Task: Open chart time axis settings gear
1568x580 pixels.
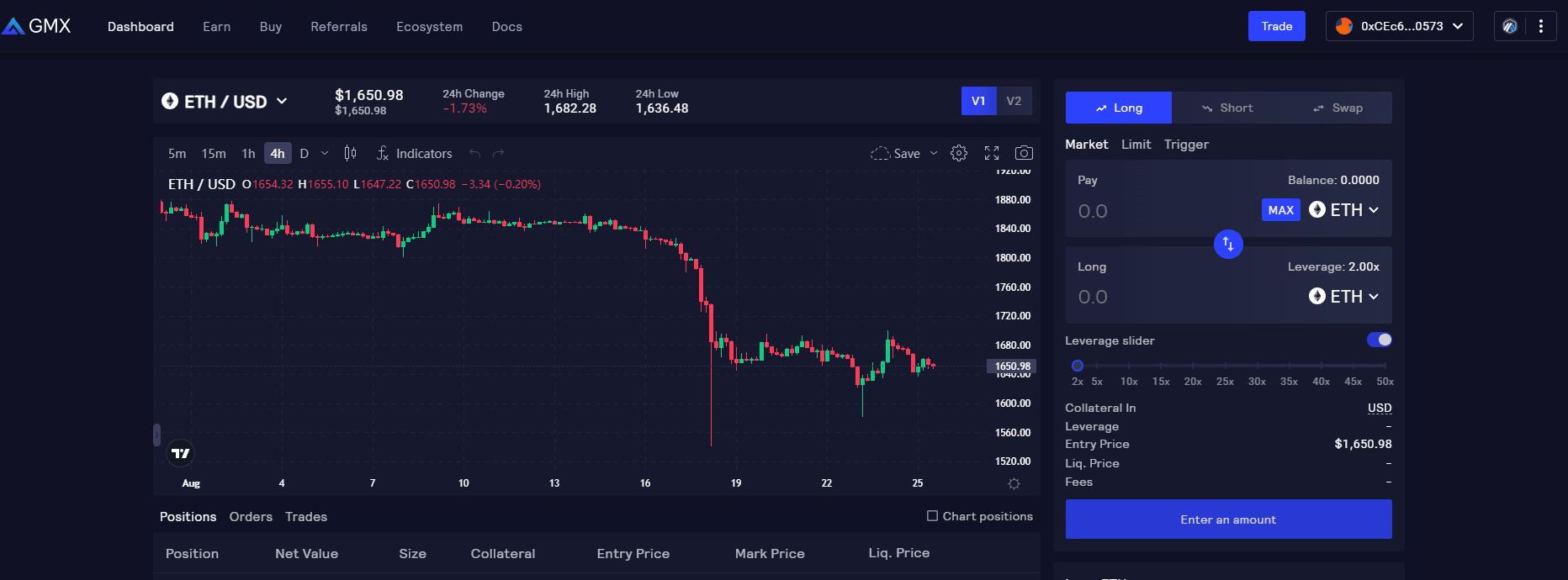Action: coord(1014,483)
